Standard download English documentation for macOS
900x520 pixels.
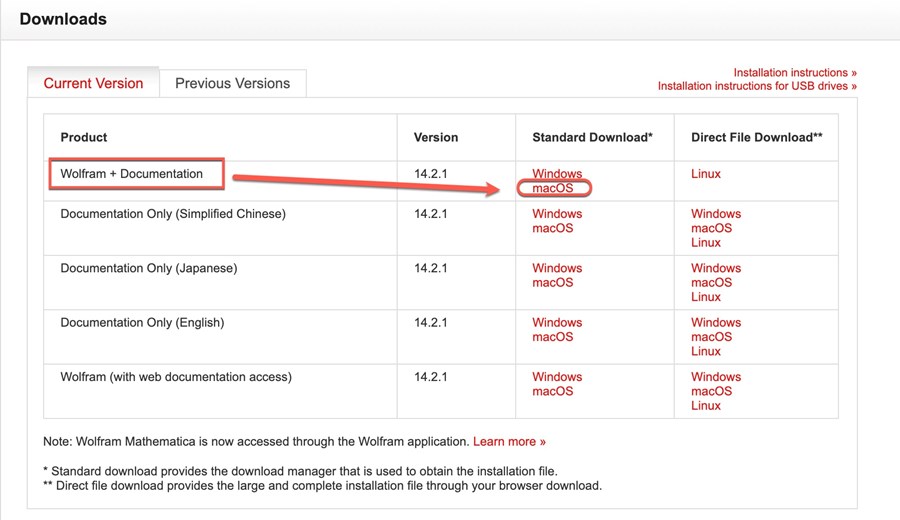point(553,336)
